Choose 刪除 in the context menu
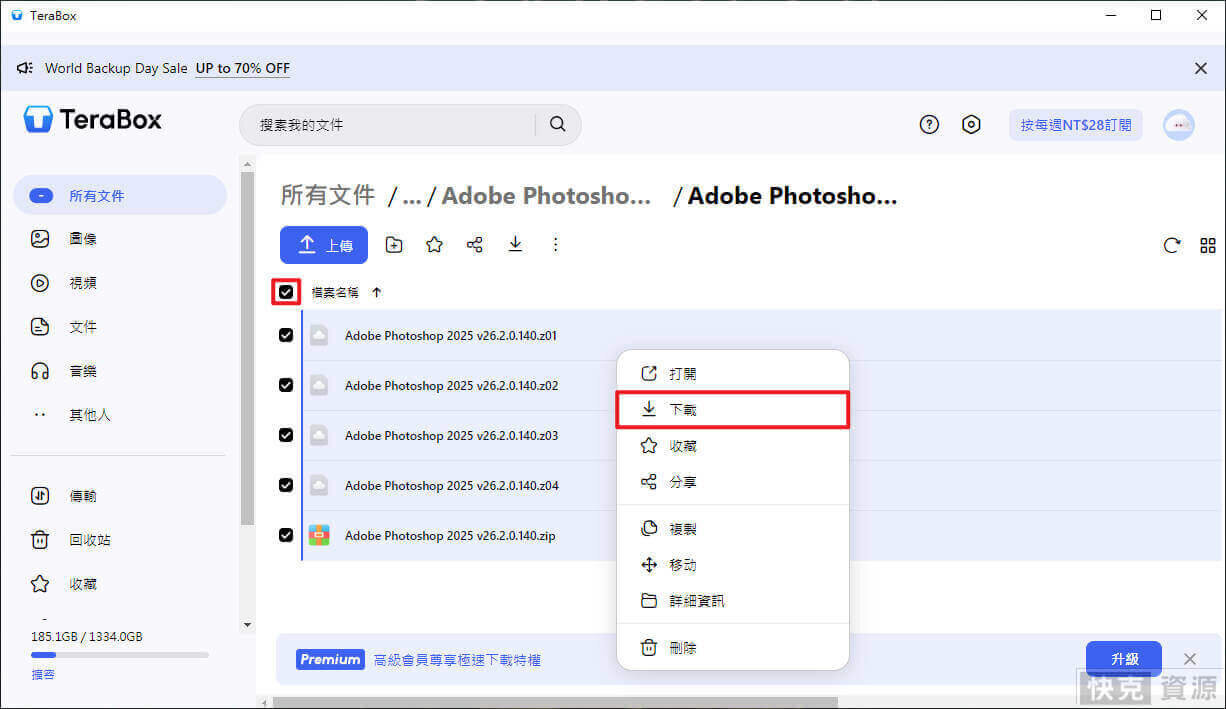 732,648
